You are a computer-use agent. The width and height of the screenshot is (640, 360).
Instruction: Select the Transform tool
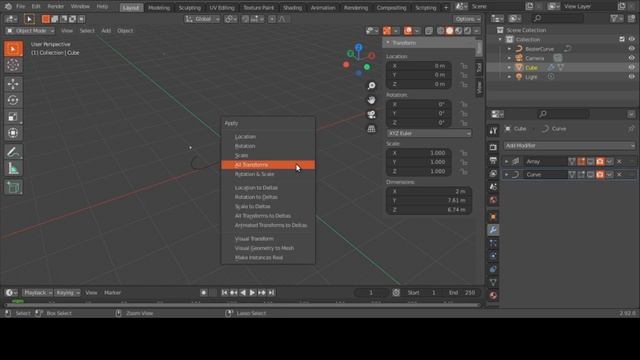[13, 133]
